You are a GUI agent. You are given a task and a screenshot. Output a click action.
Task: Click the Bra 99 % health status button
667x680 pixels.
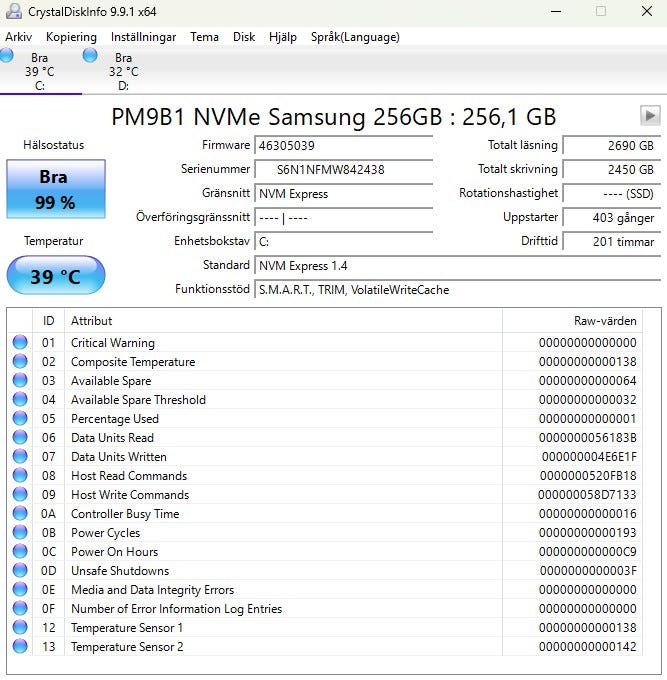click(56, 189)
